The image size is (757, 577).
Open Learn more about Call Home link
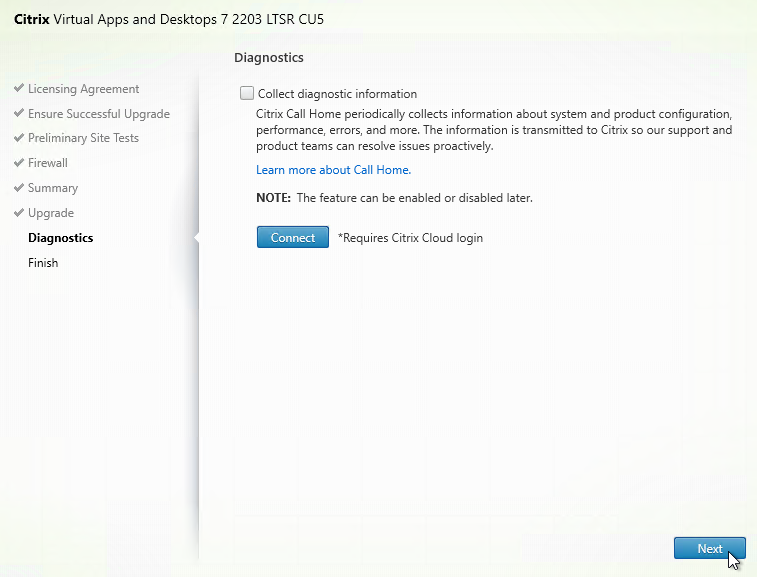(333, 170)
